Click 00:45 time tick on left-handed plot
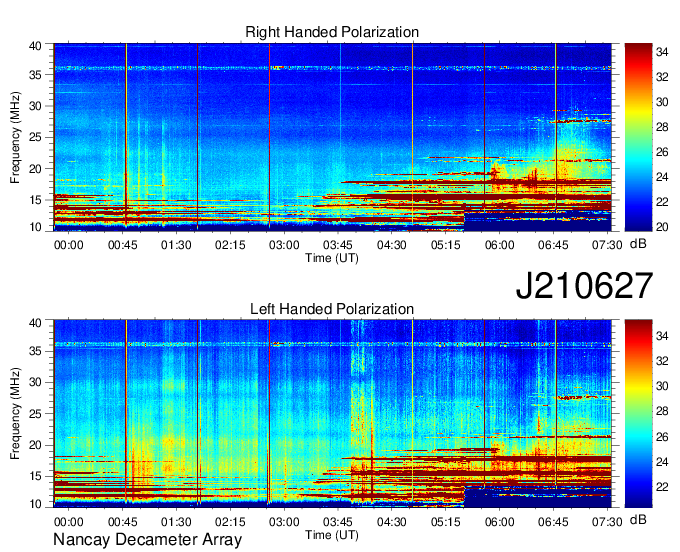This screenshot has width=680, height=552. (122, 522)
